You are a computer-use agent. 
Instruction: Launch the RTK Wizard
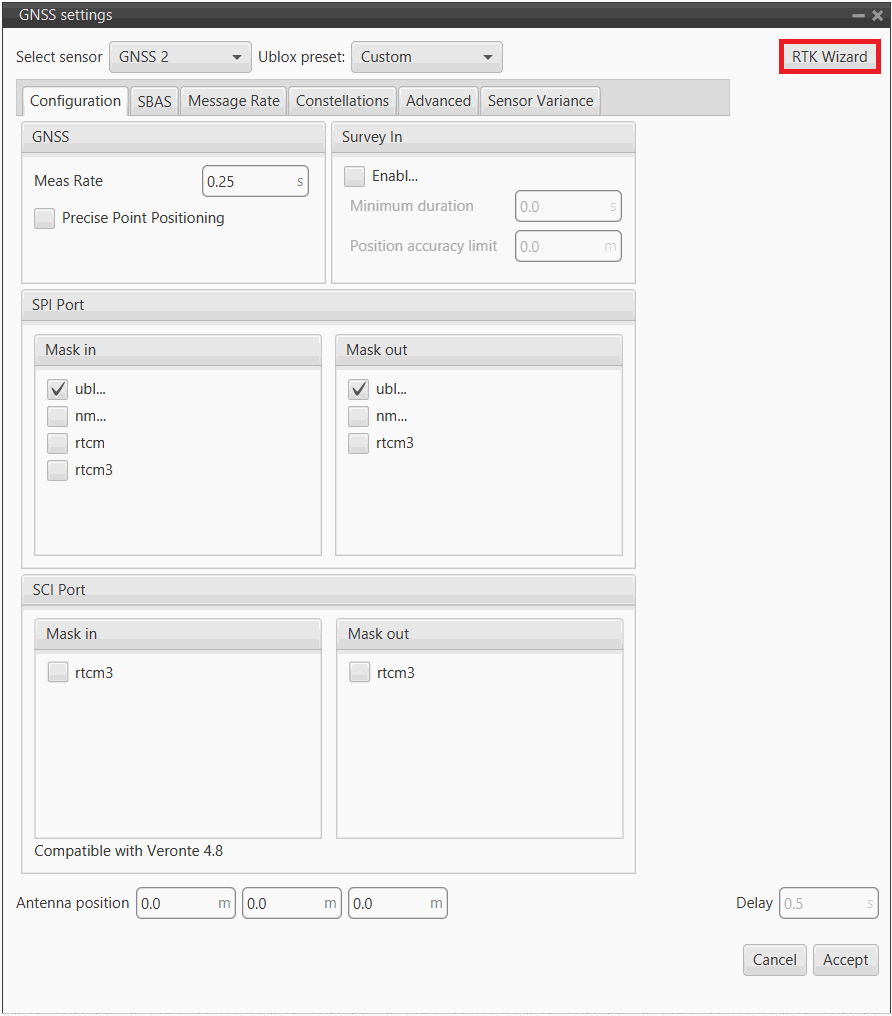(x=829, y=57)
